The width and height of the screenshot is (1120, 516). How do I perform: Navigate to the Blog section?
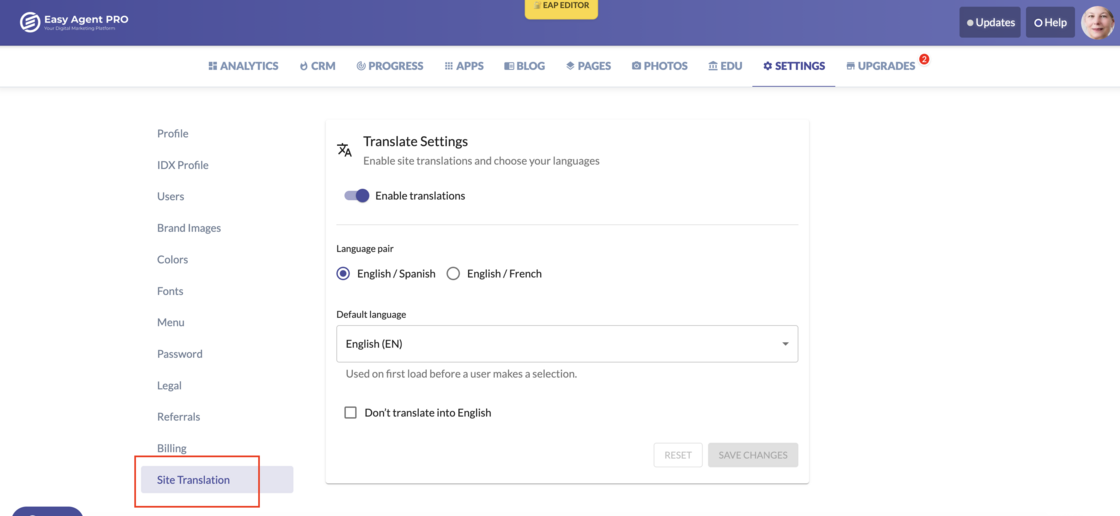point(525,66)
